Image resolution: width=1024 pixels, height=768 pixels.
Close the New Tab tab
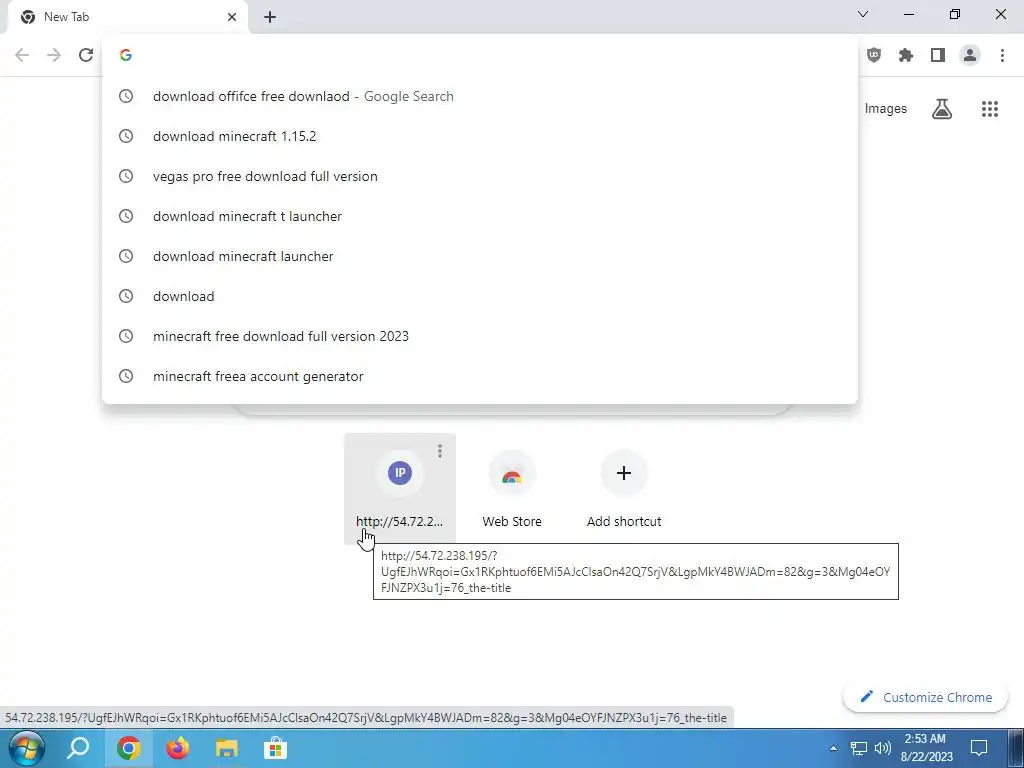click(x=232, y=17)
